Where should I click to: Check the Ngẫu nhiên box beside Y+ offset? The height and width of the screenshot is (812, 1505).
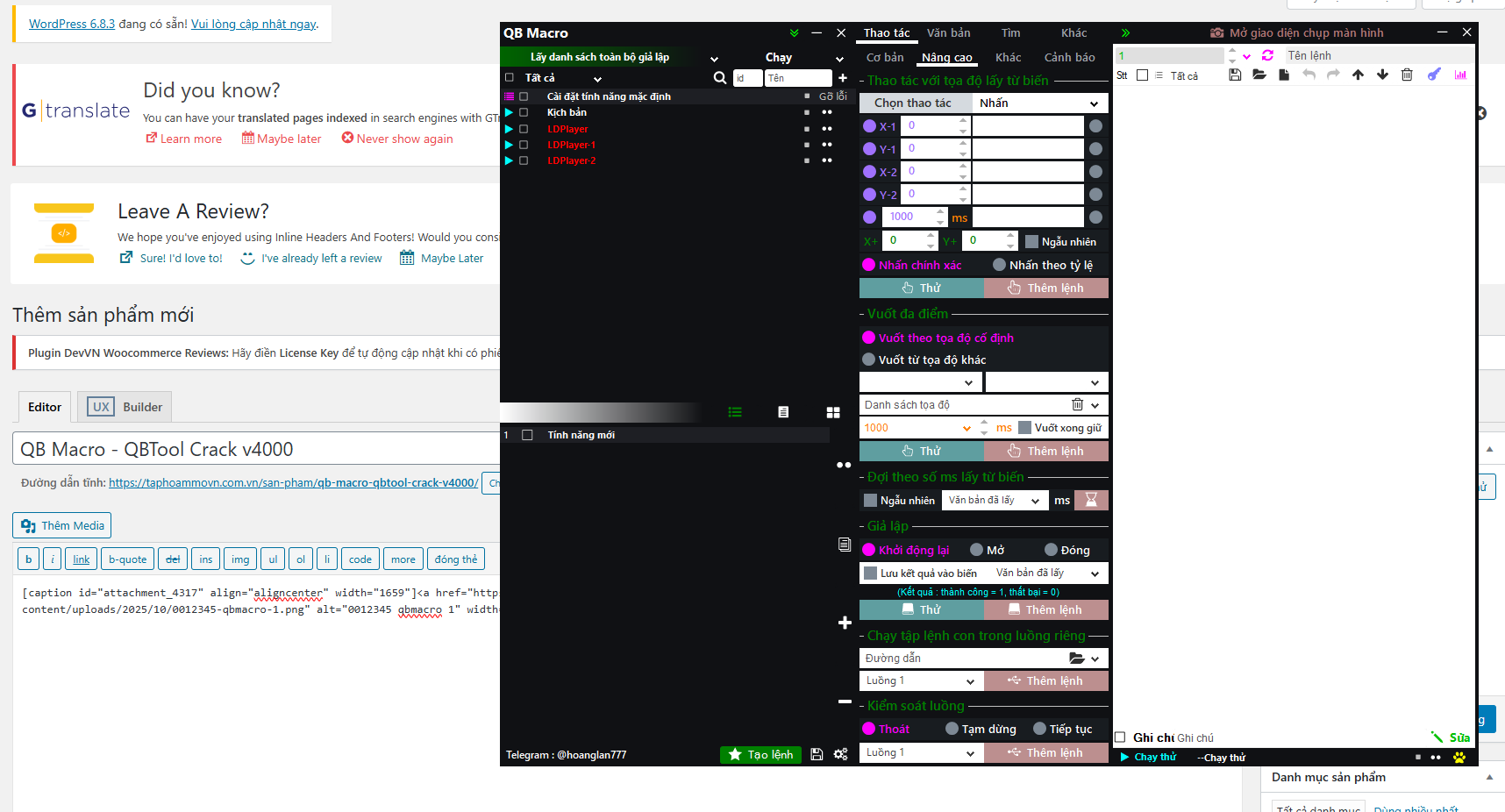[x=1031, y=242]
